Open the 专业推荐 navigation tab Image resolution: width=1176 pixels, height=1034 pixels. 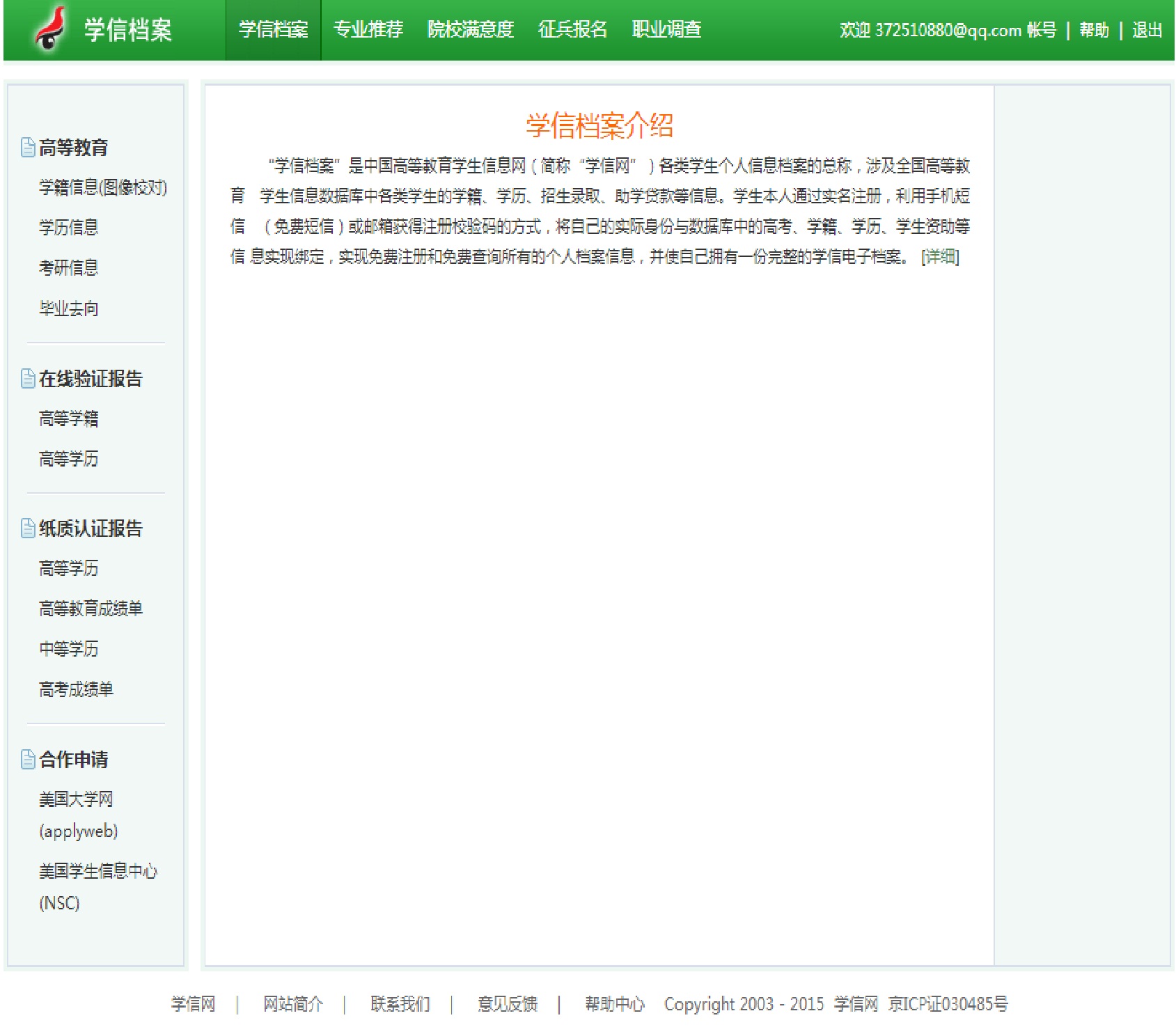tap(368, 30)
